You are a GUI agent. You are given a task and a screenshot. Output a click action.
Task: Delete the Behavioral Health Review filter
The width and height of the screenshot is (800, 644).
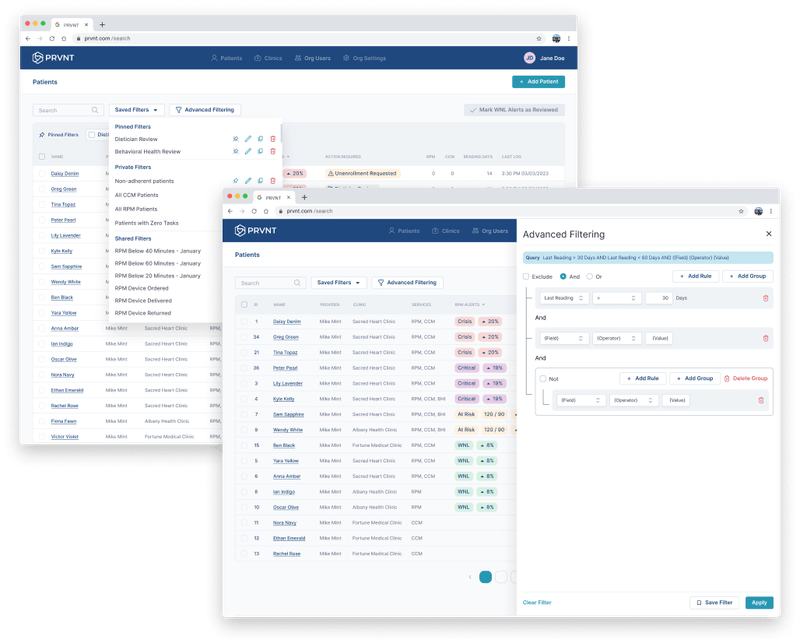pos(273,151)
